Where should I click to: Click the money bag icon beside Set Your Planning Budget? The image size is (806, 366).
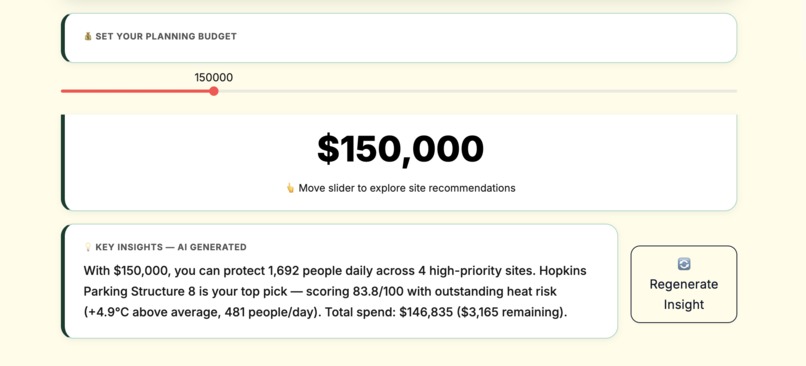[x=88, y=36]
